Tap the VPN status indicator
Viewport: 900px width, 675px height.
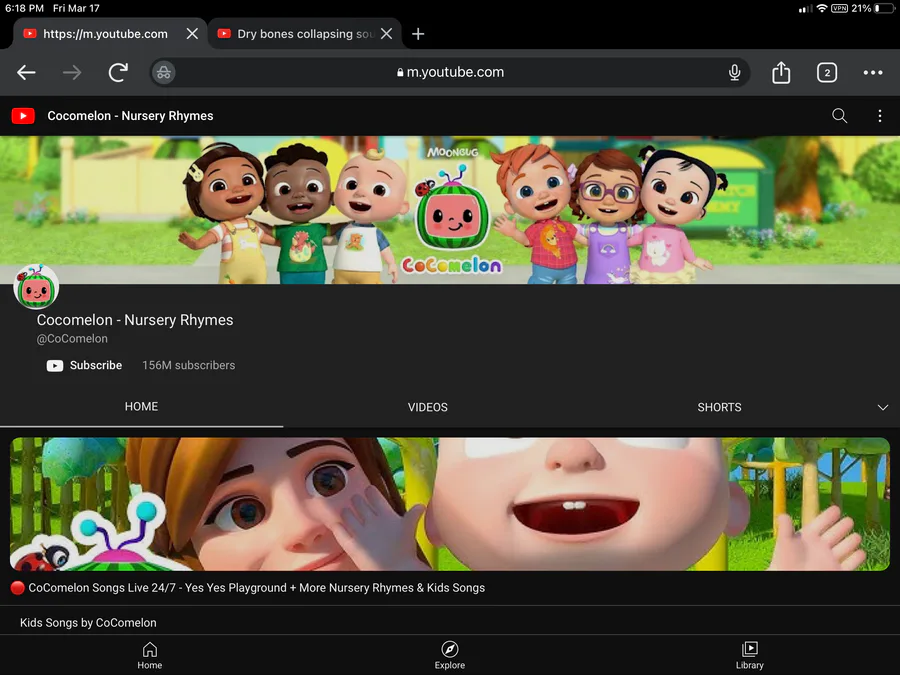(839, 9)
